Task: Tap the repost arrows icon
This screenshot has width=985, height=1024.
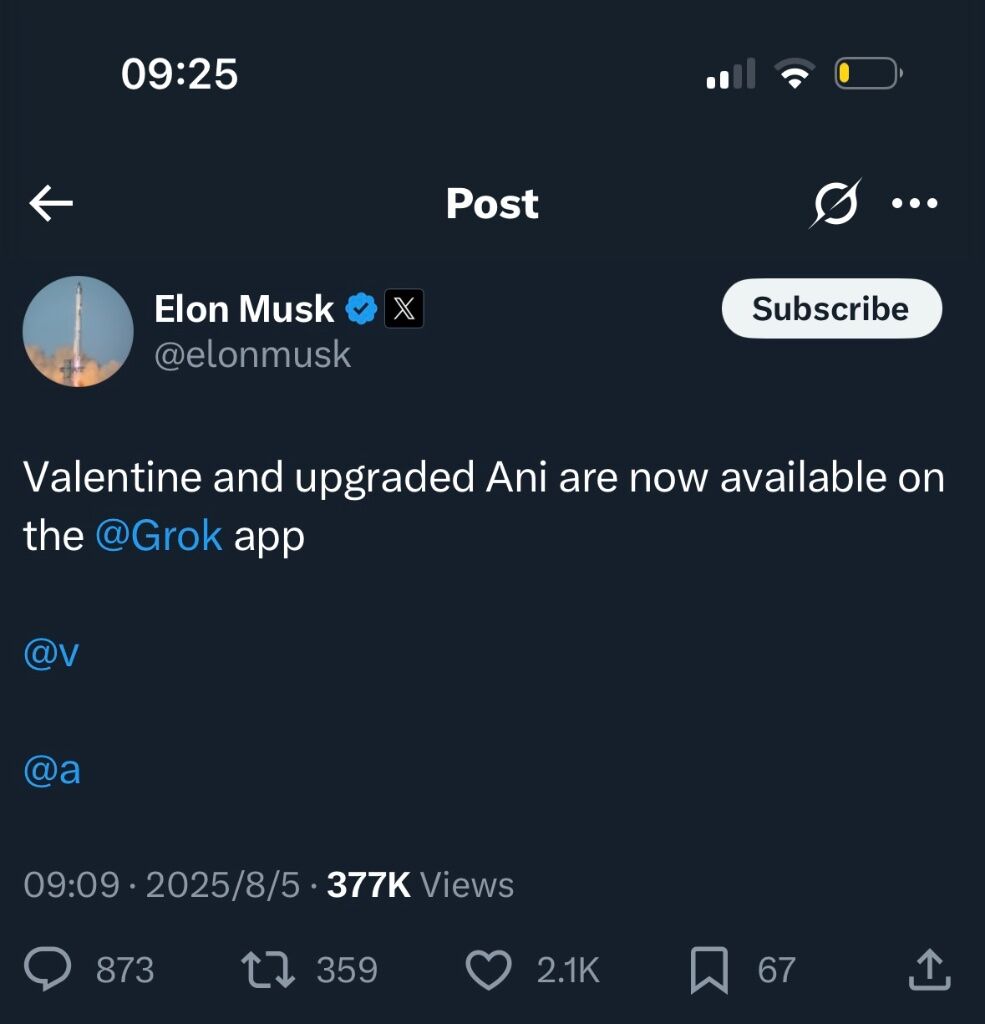Action: (x=267, y=969)
